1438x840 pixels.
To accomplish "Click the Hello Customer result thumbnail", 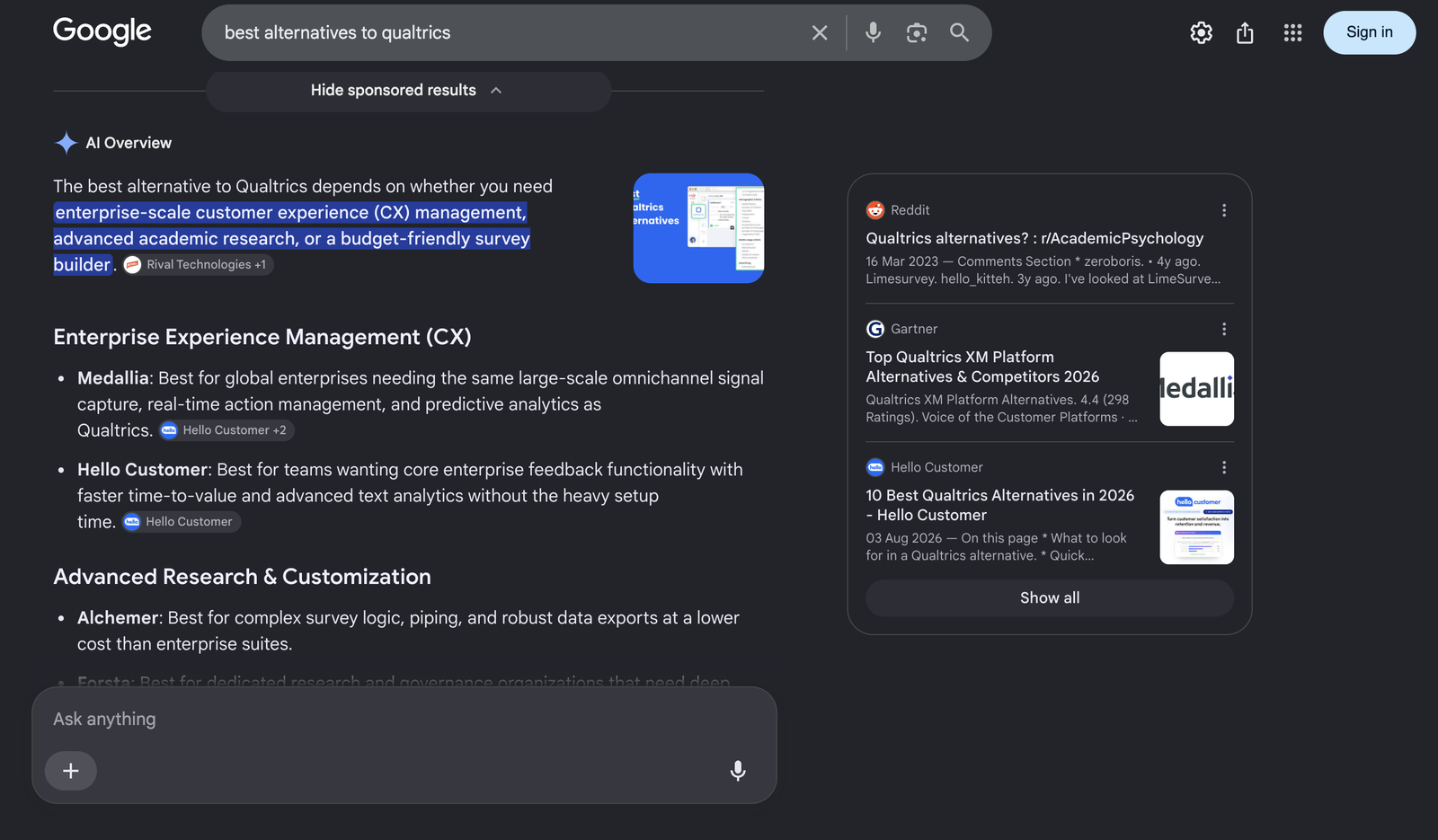I will click(1197, 527).
